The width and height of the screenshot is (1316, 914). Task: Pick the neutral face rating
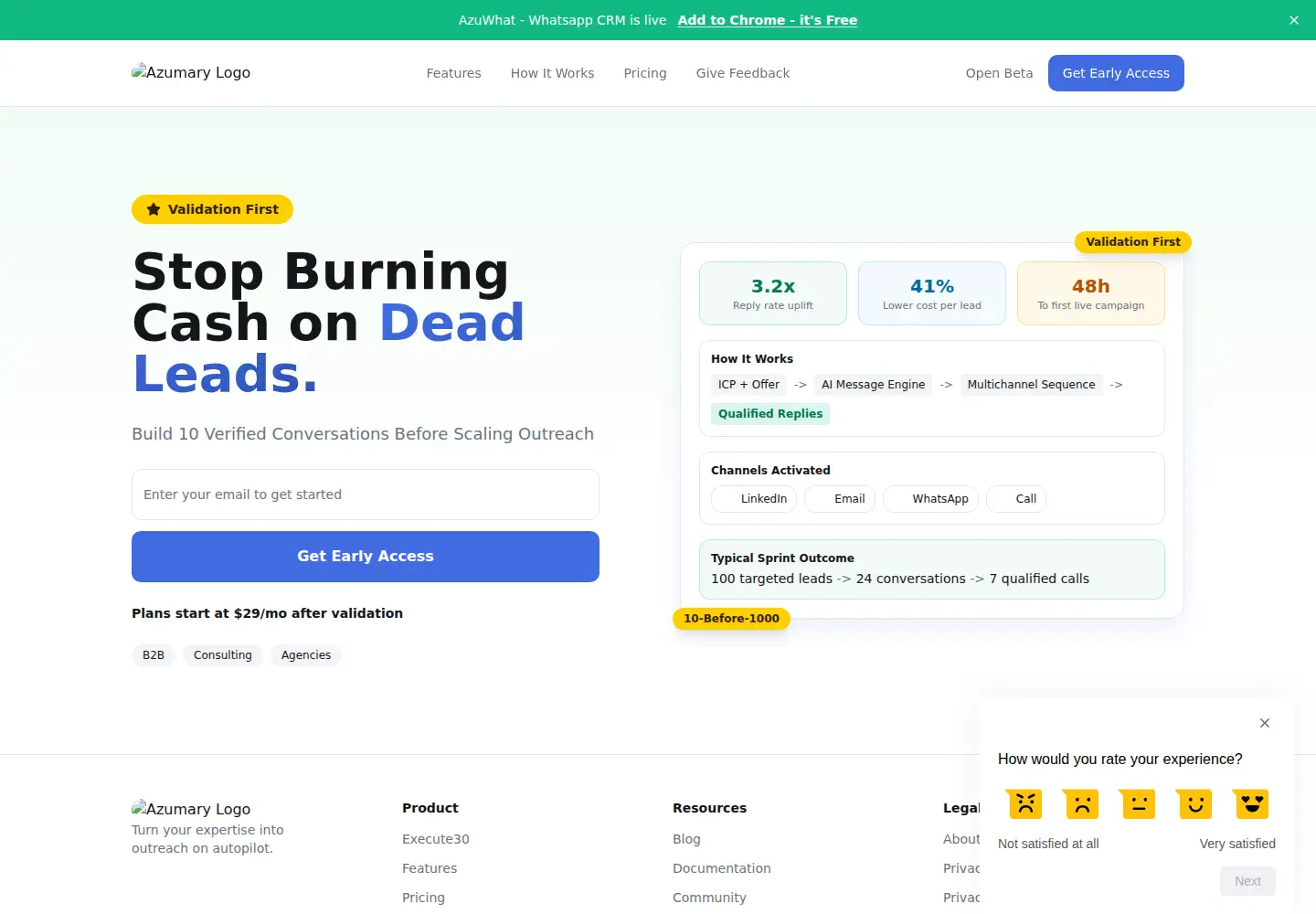(1139, 803)
